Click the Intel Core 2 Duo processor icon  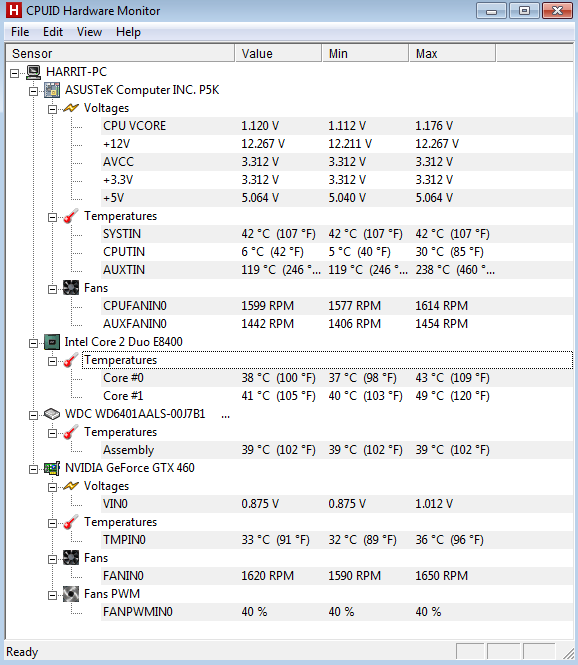coord(52,342)
